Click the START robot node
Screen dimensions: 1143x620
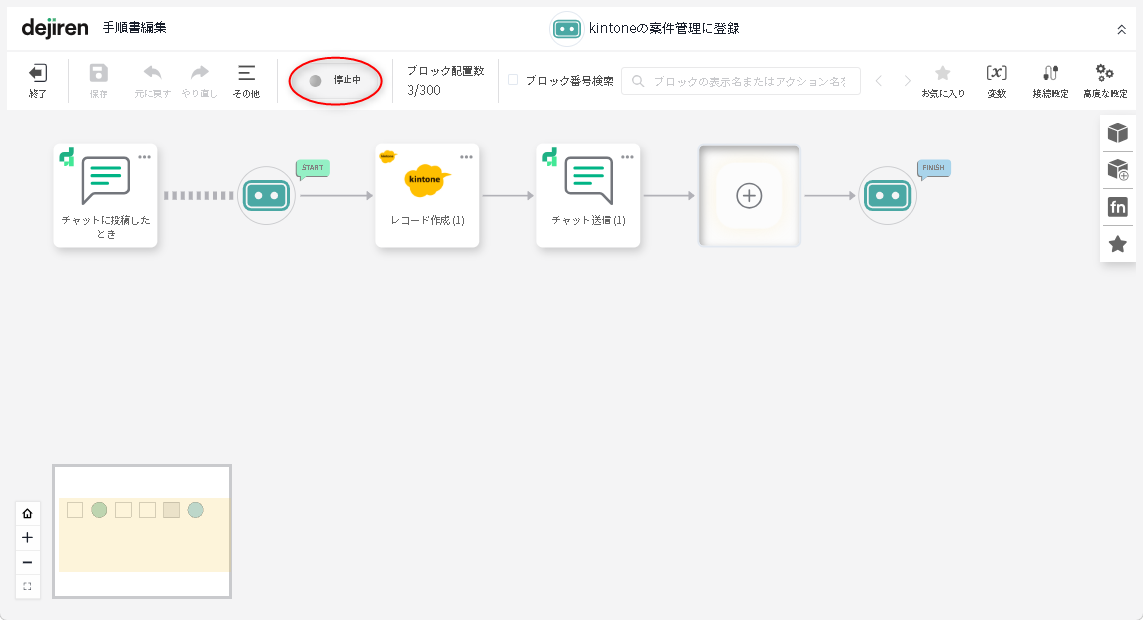coord(267,196)
